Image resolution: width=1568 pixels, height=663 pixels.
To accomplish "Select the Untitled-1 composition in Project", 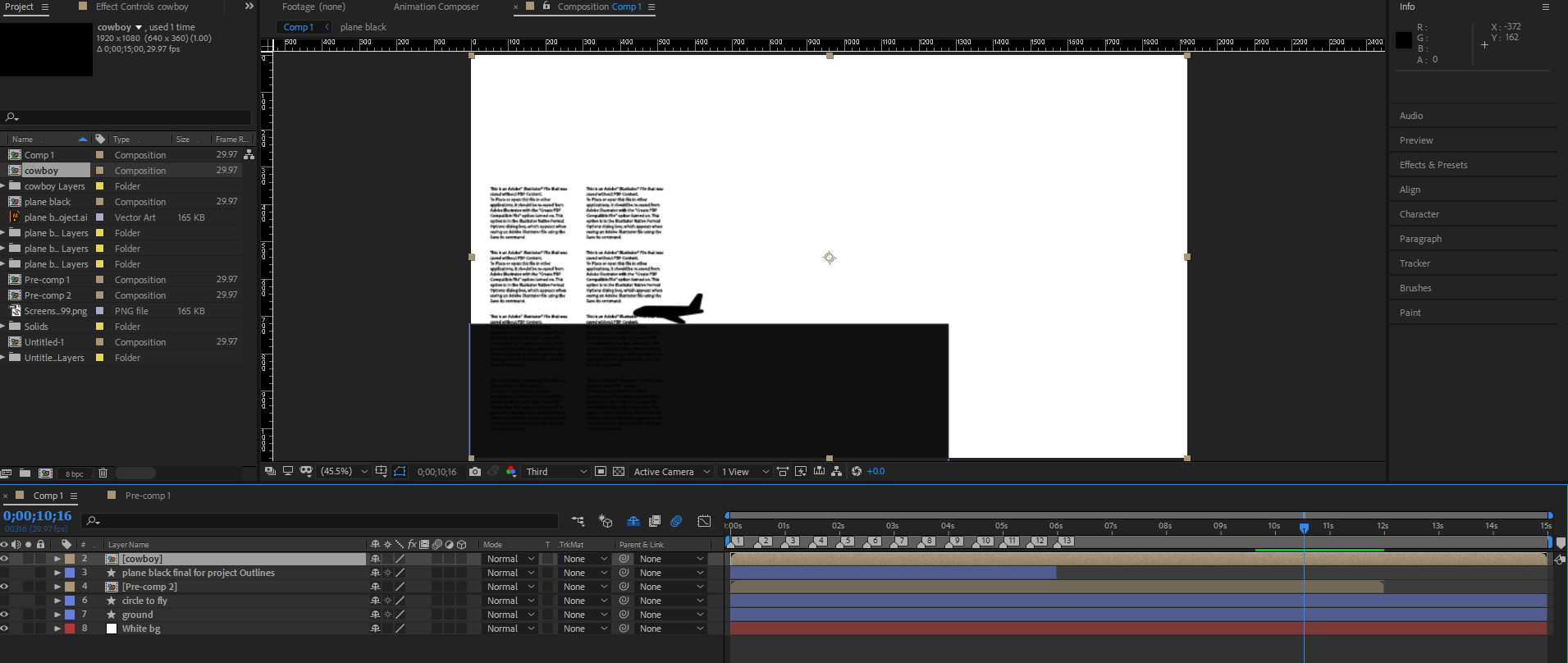I will [43, 342].
